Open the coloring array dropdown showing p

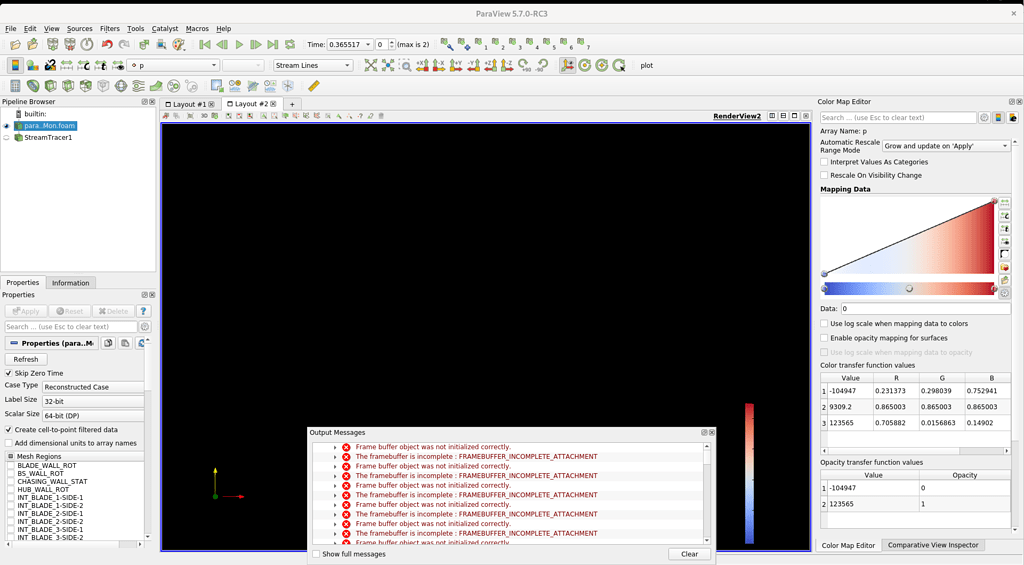click(173, 65)
